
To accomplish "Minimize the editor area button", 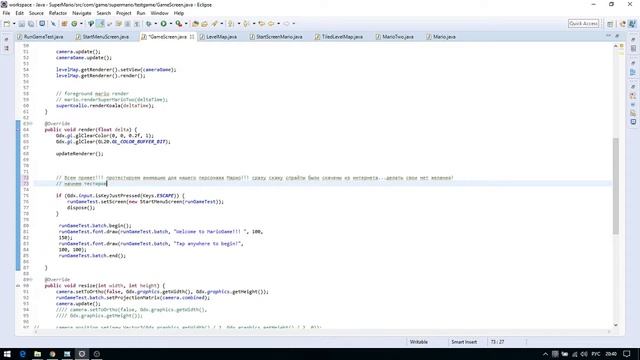I will pyautogui.click(x=608, y=36).
